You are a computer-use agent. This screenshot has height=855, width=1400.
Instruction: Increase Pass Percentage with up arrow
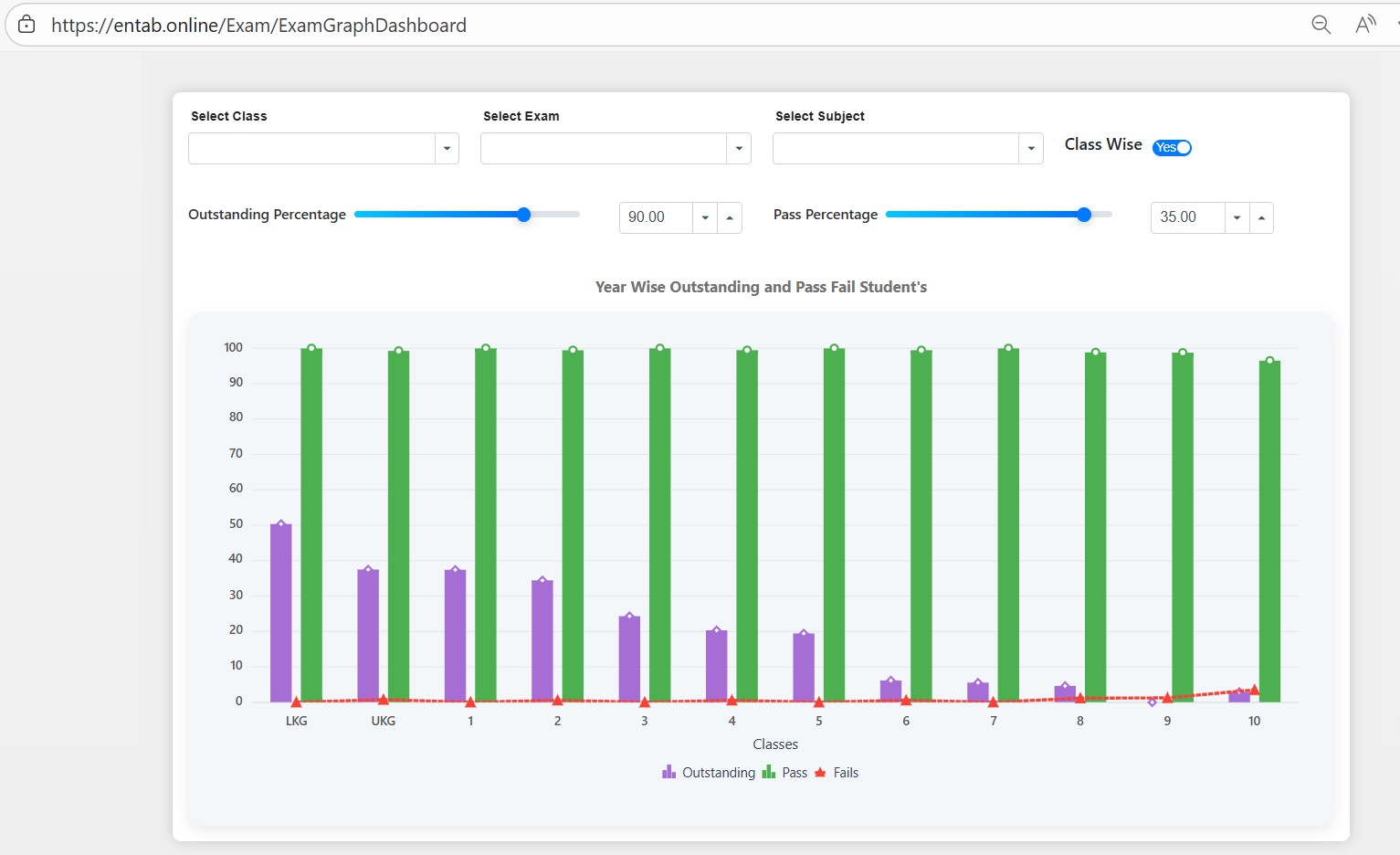point(1261,217)
